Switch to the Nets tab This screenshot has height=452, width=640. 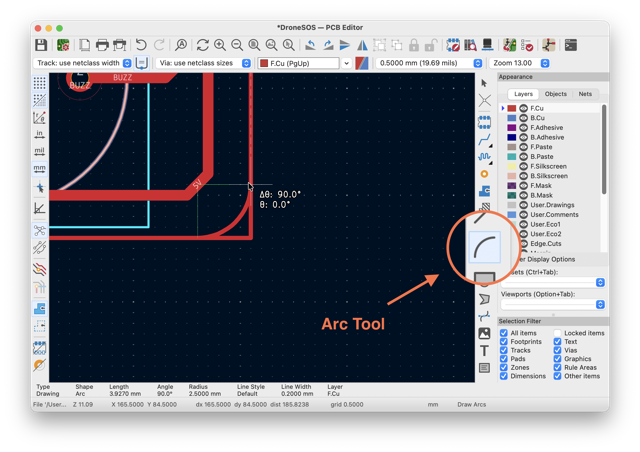pyautogui.click(x=585, y=94)
